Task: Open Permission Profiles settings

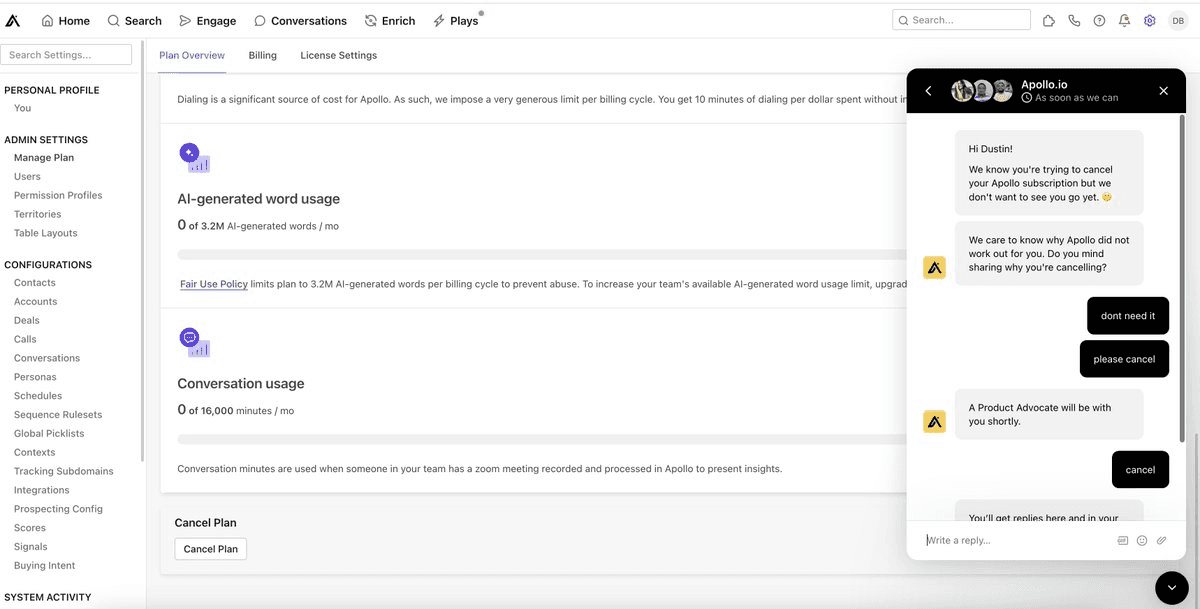Action: (x=58, y=196)
